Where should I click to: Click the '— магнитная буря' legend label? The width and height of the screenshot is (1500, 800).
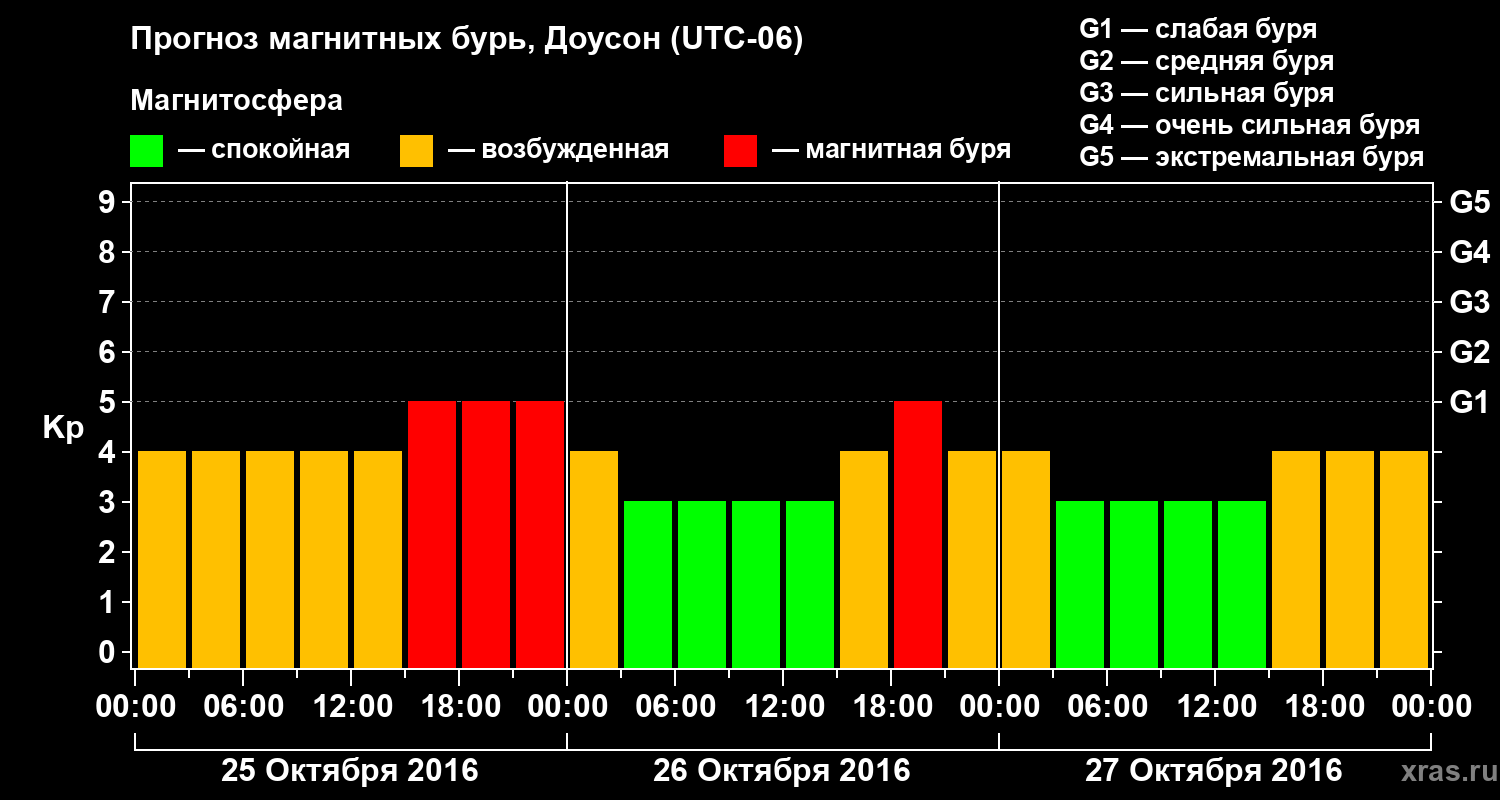[891, 150]
